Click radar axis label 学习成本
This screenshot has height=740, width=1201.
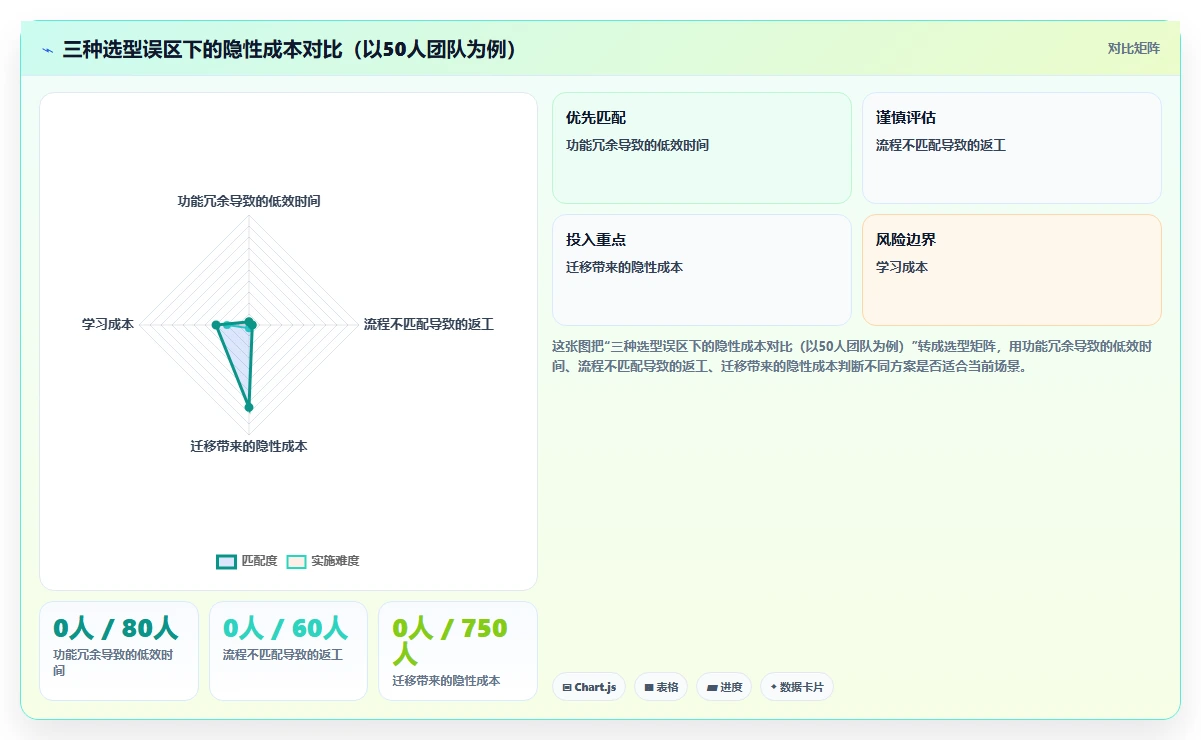[x=108, y=324]
